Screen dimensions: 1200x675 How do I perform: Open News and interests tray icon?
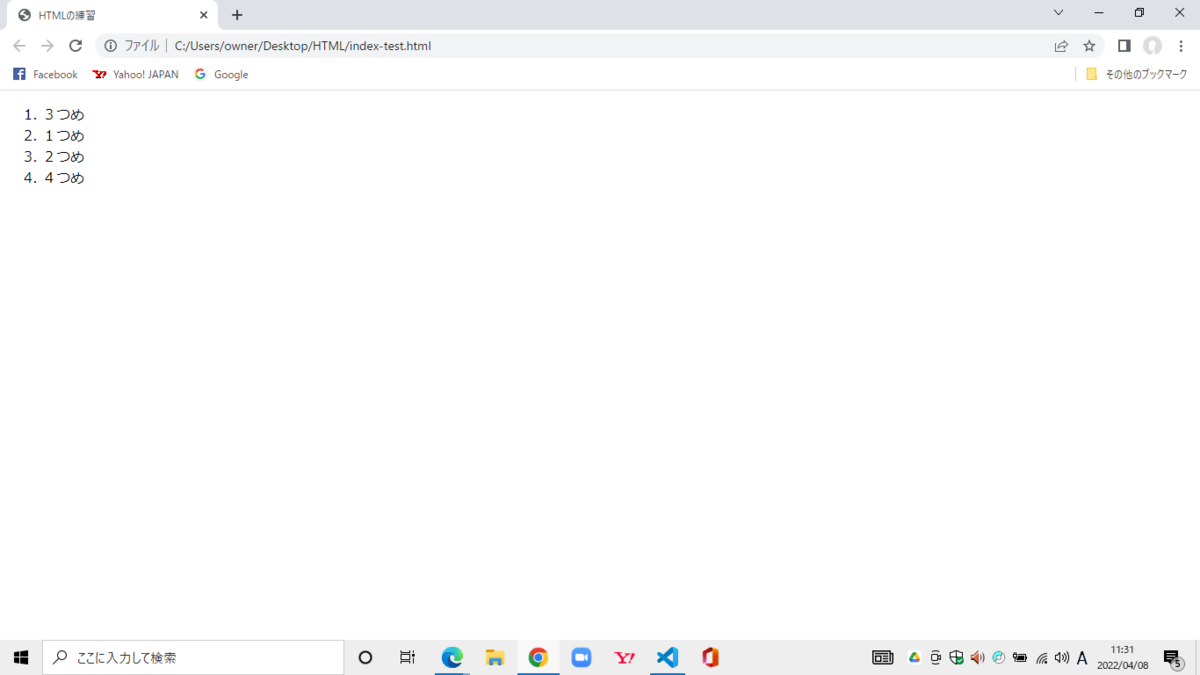tap(883, 657)
